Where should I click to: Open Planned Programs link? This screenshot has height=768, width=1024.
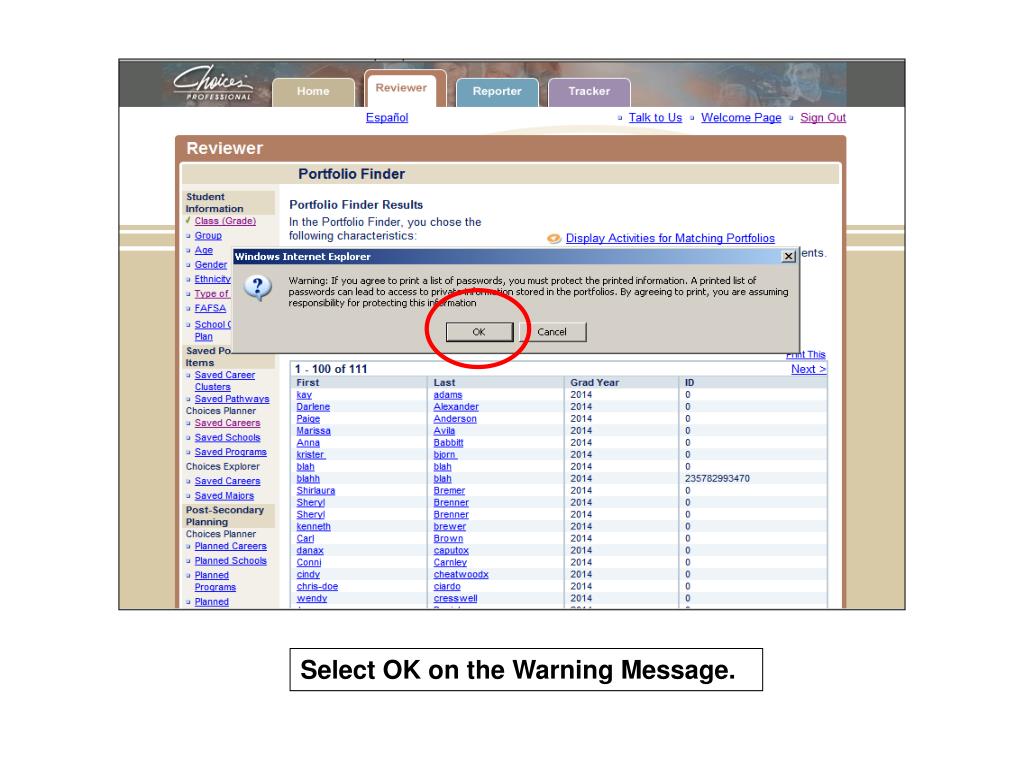pos(216,581)
